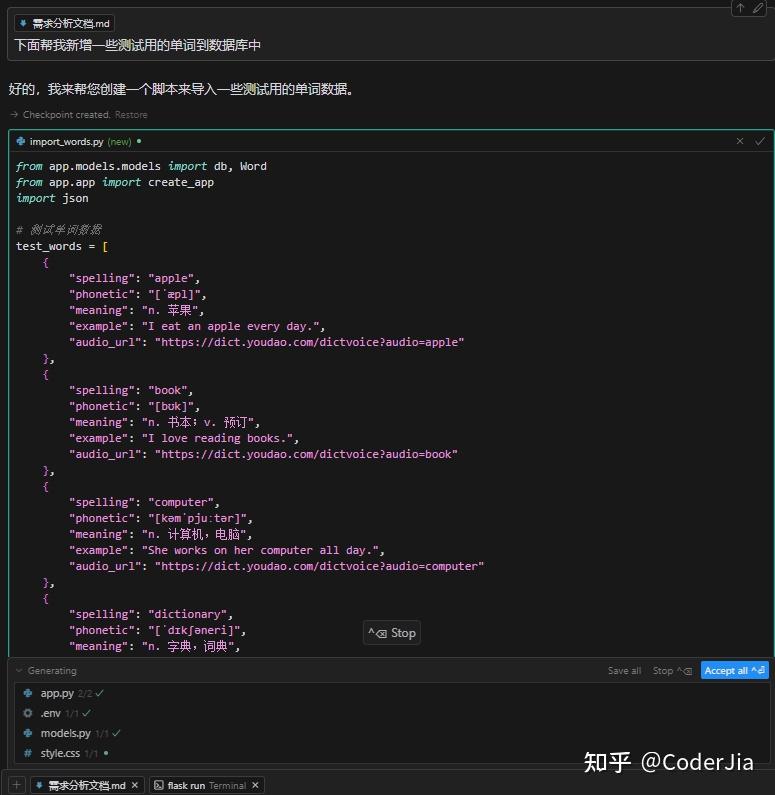775x795 pixels.
Task: Click the Python icon next to import_words.py
Action: click(x=21, y=141)
